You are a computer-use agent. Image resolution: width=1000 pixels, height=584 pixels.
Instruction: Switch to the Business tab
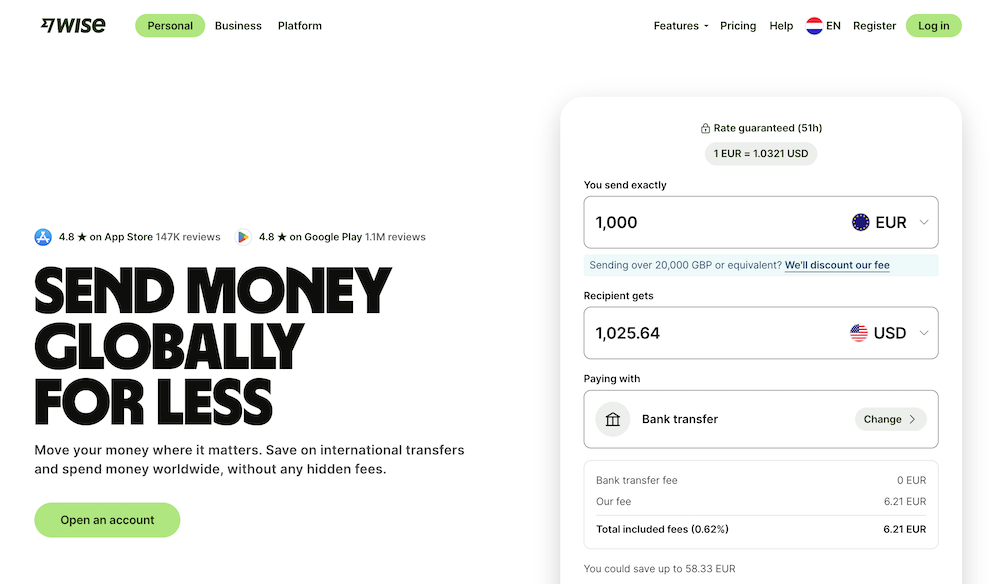point(238,26)
